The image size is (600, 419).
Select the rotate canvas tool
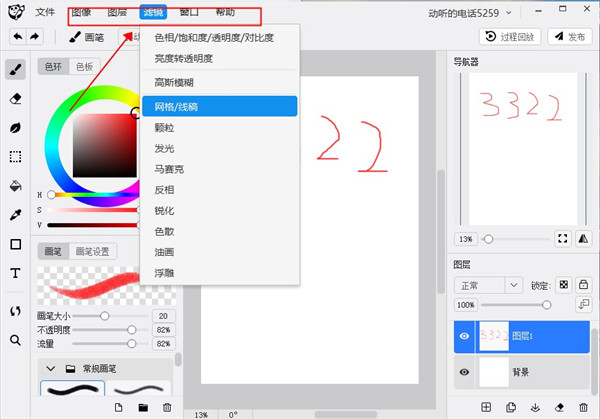15,311
